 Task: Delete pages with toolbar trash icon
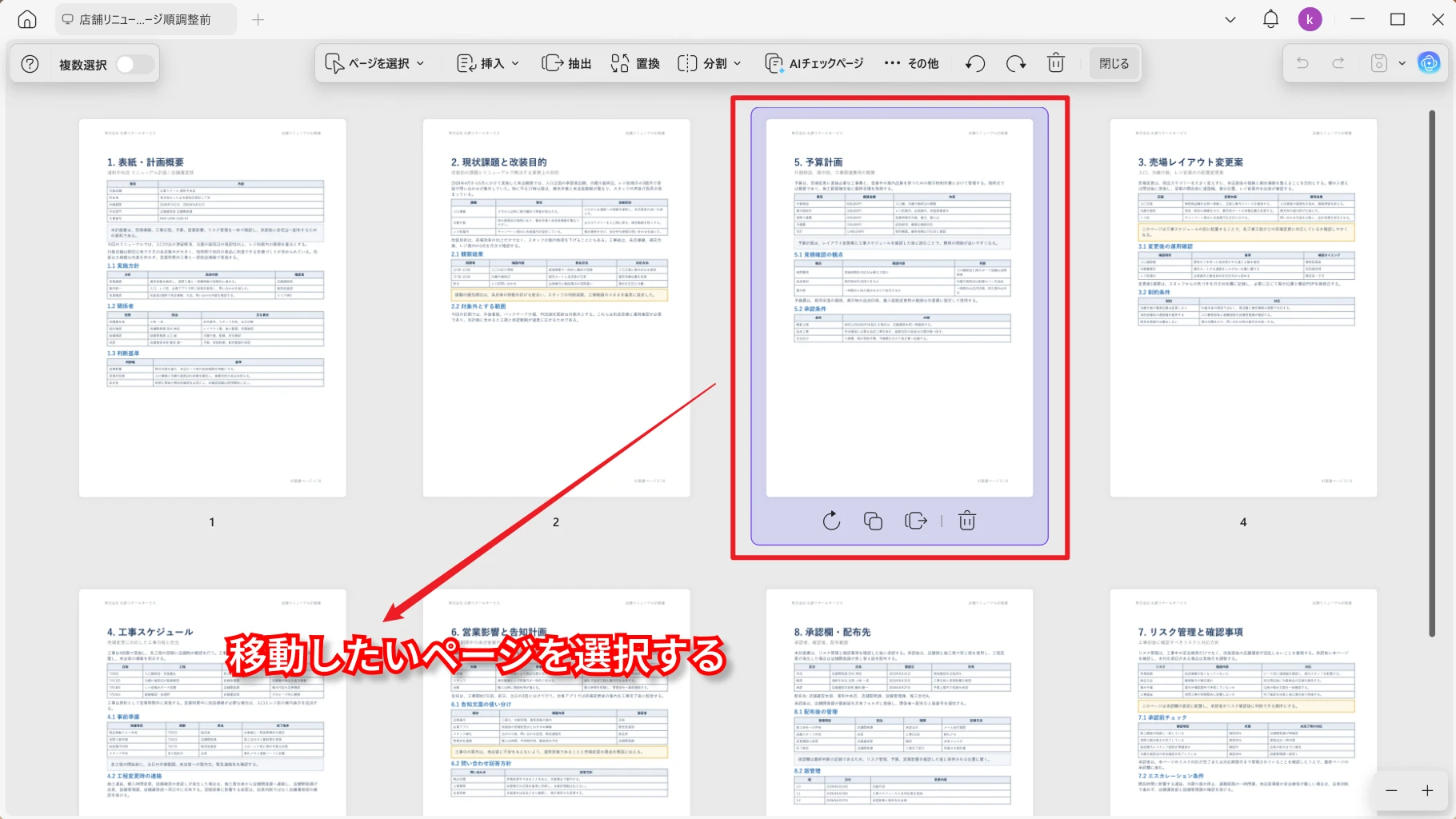click(1056, 63)
